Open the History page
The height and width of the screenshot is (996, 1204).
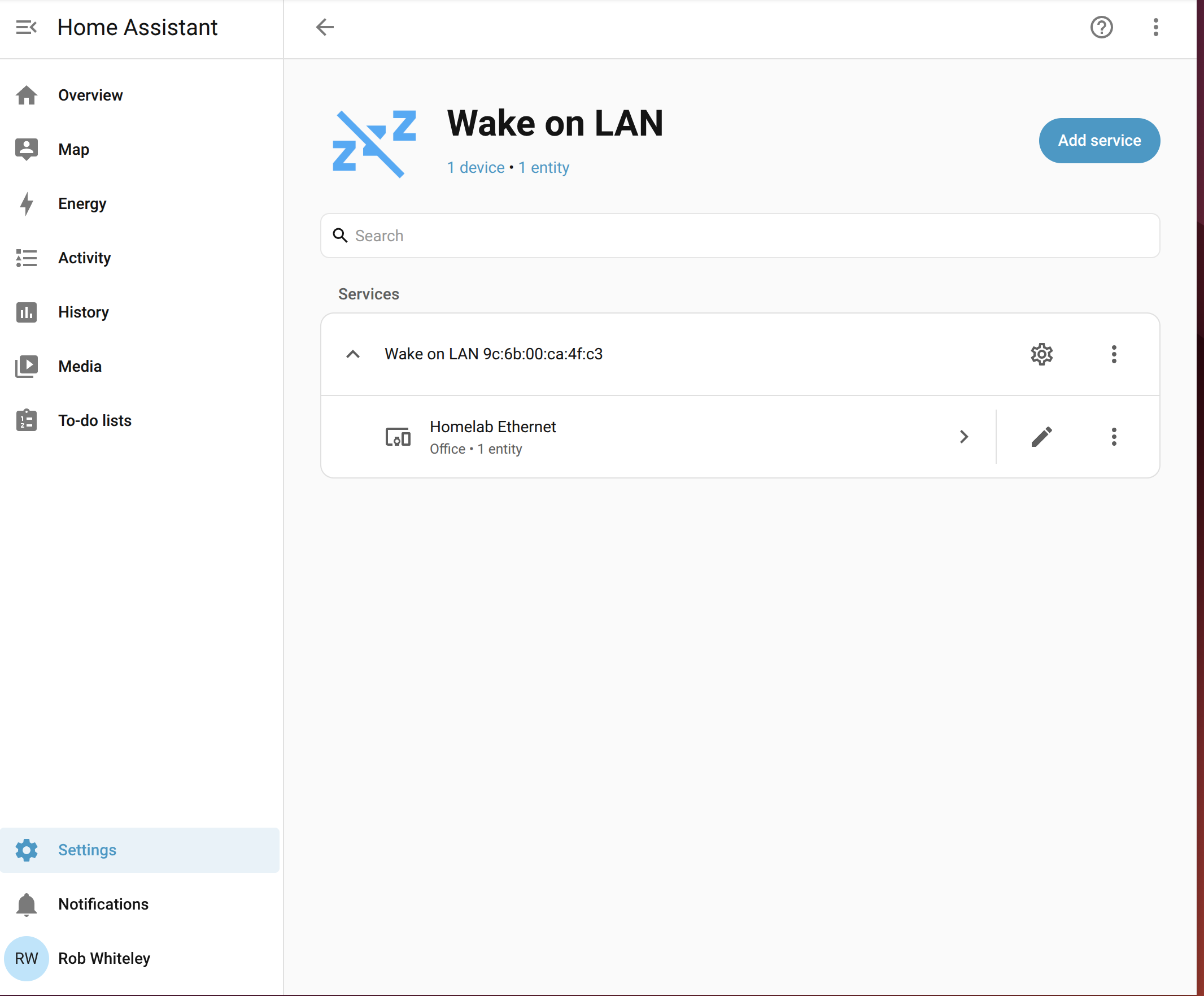[139, 312]
